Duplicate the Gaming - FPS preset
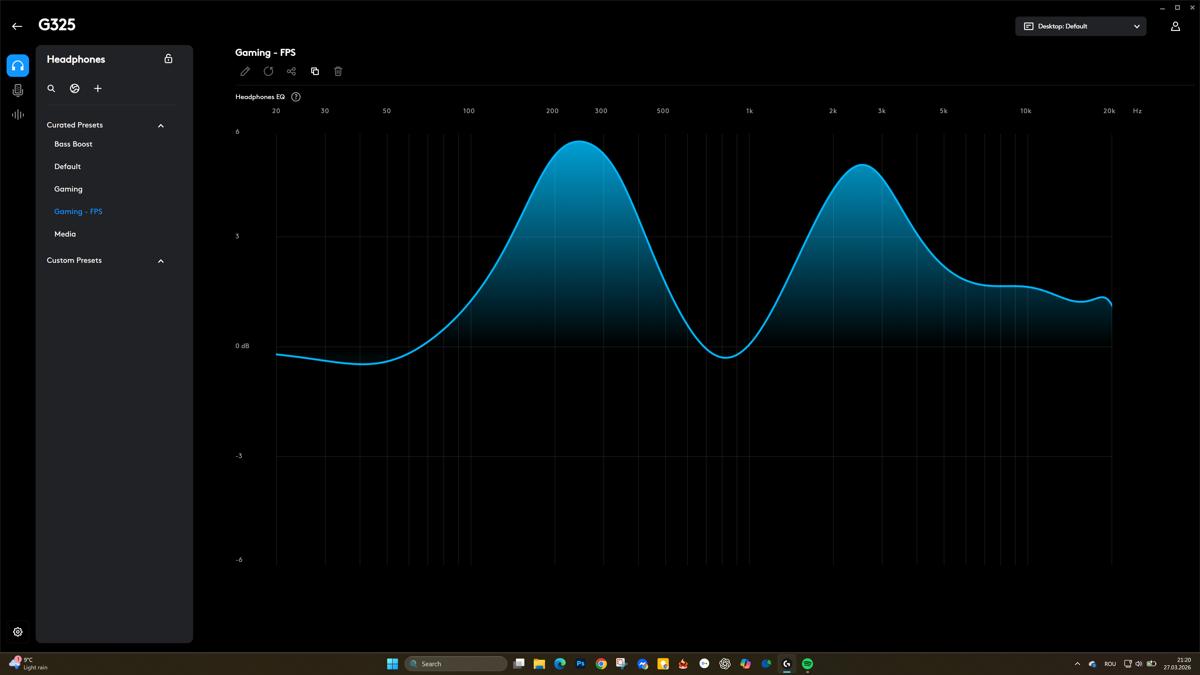This screenshot has width=1200, height=675. [315, 72]
